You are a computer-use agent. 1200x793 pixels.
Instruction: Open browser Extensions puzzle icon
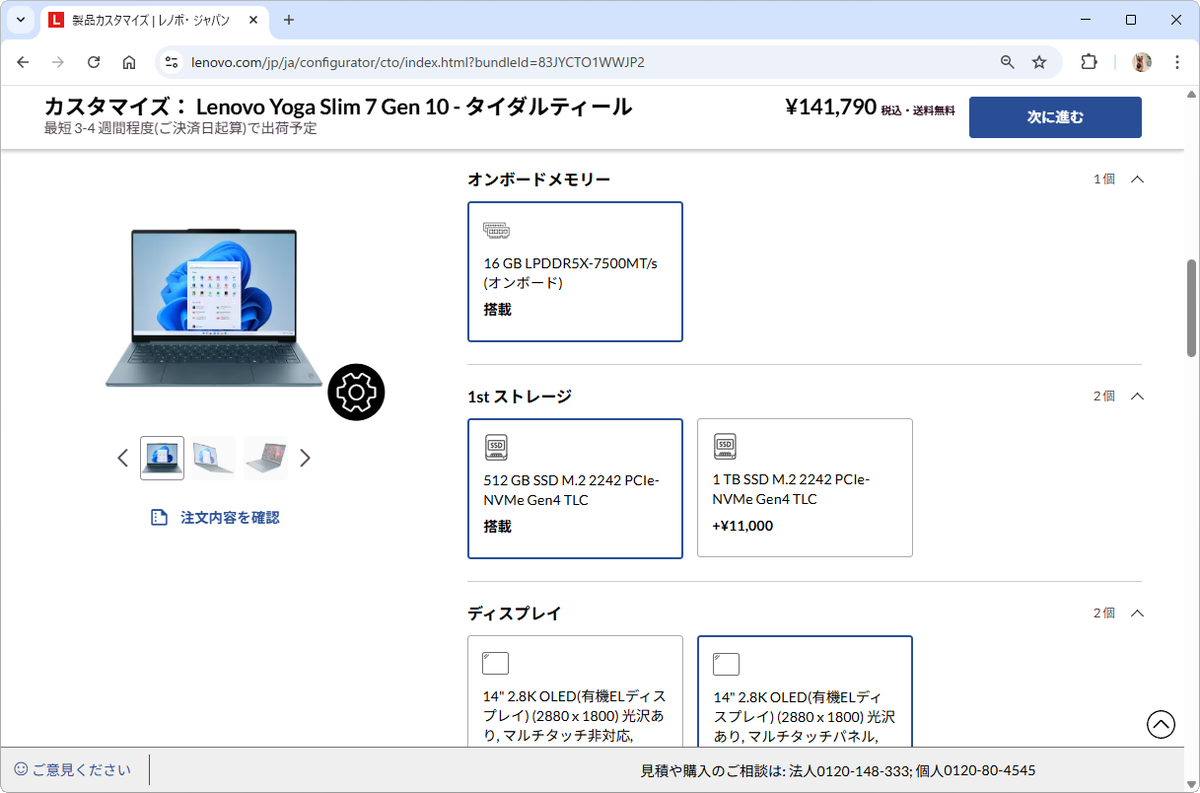click(1089, 62)
